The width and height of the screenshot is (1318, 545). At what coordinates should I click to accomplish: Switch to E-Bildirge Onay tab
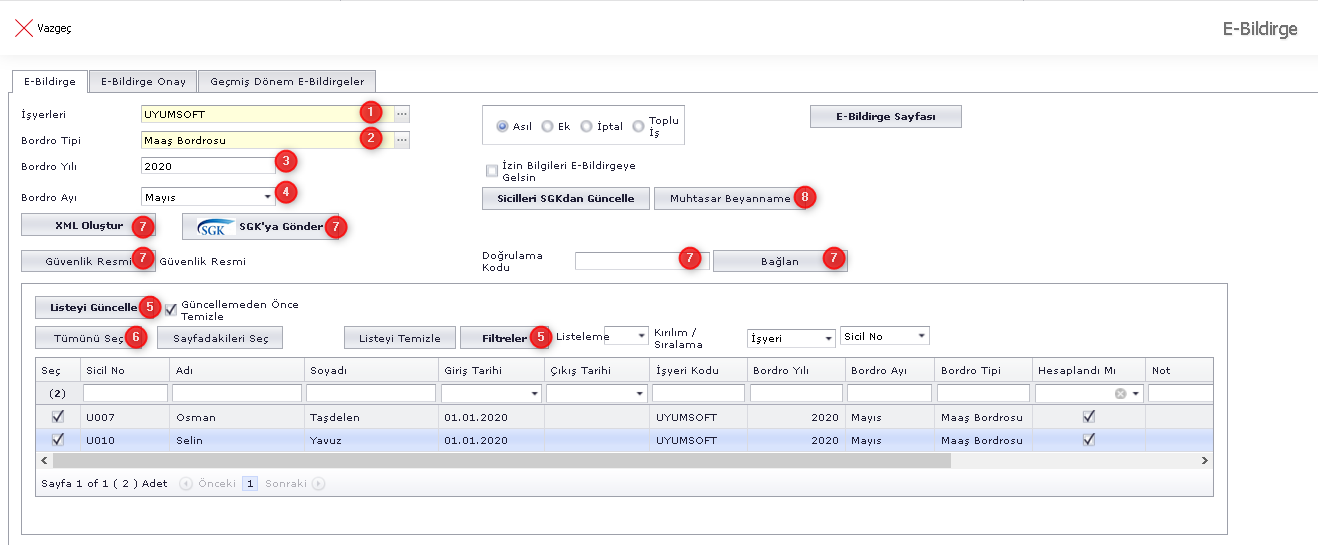[x=143, y=82]
